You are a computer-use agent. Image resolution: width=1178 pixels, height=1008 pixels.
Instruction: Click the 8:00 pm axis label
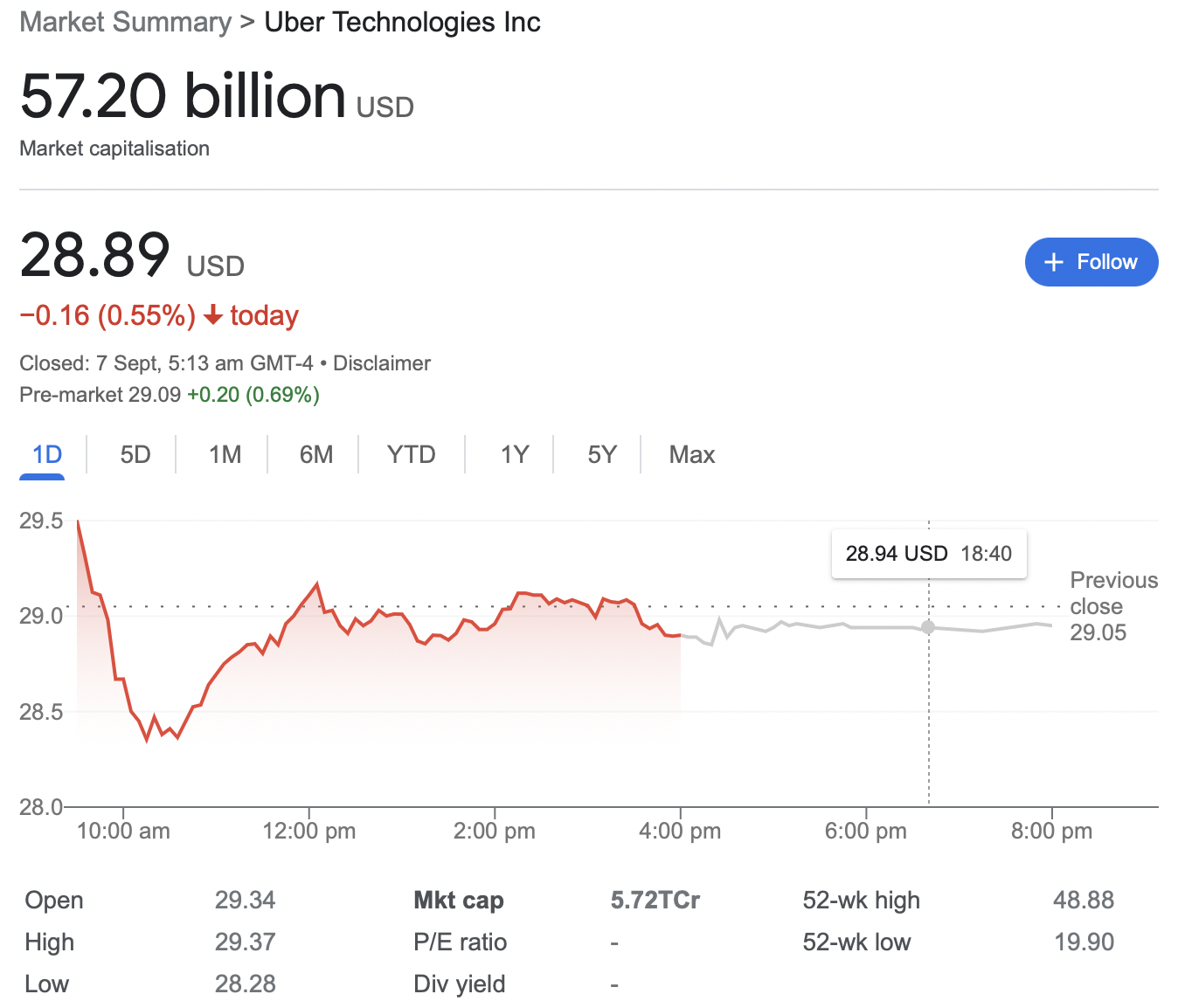pyautogui.click(x=1051, y=832)
